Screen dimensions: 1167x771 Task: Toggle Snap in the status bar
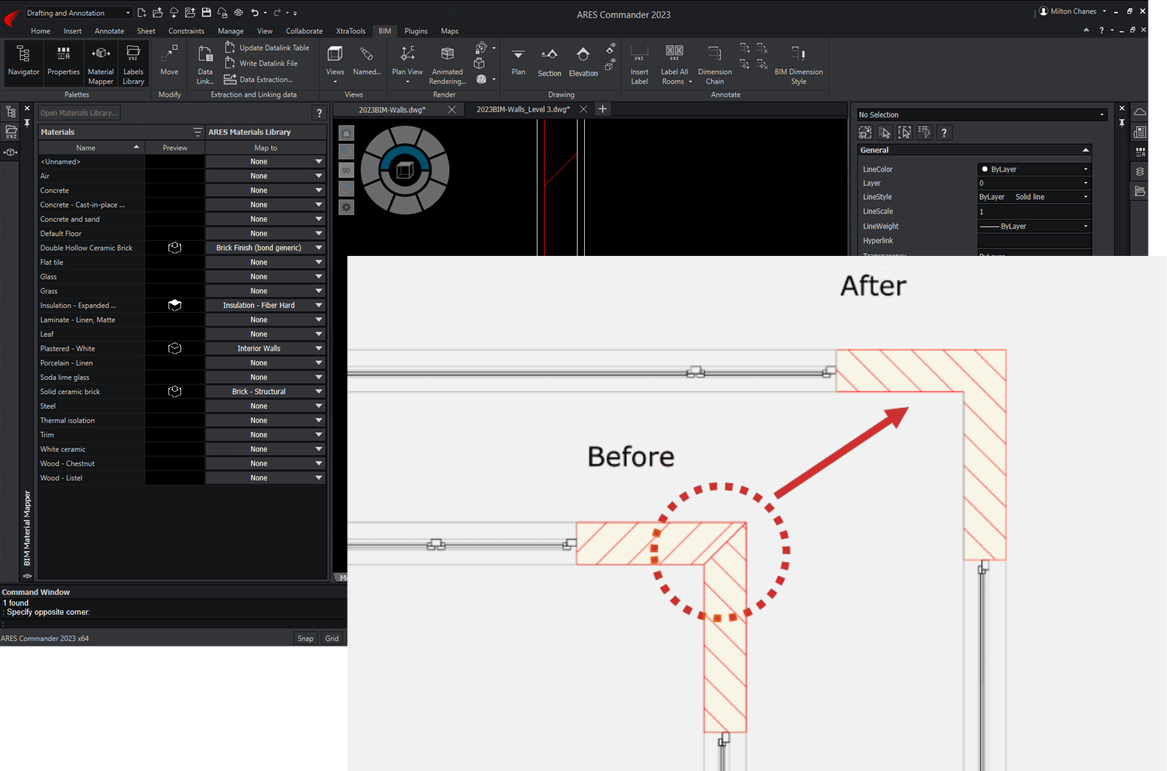(305, 639)
